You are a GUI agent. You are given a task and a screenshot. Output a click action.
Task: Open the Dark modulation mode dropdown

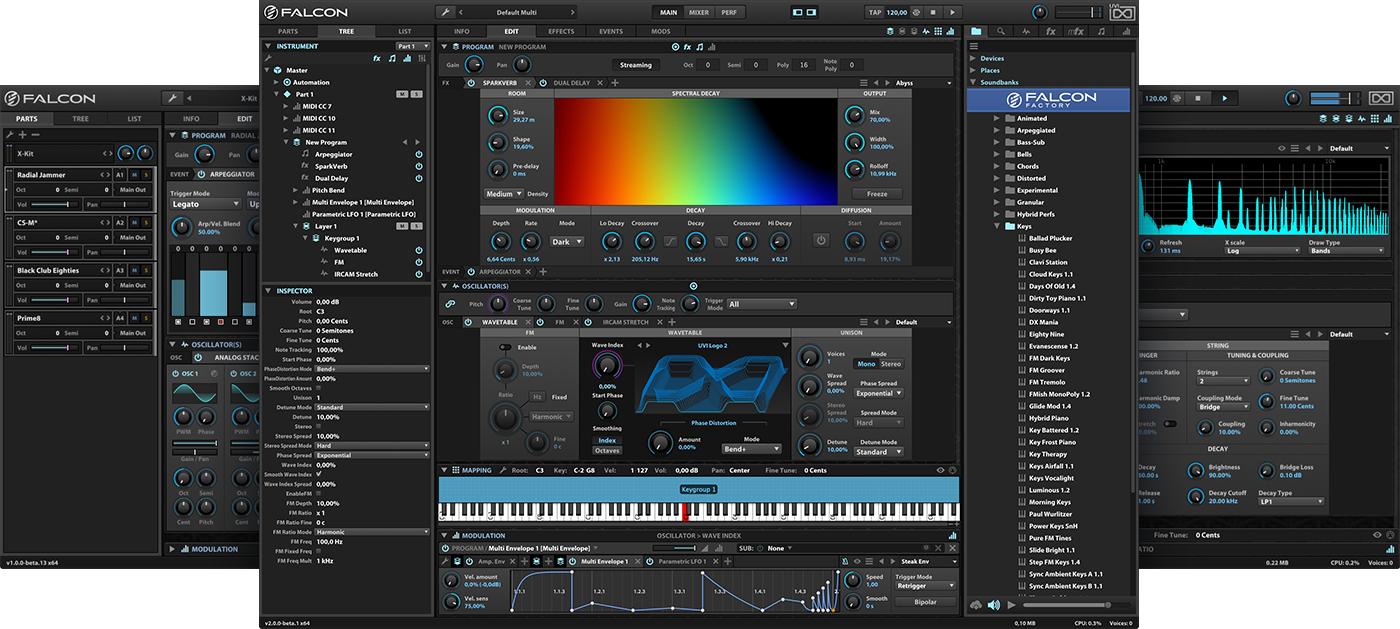pyautogui.click(x=567, y=241)
